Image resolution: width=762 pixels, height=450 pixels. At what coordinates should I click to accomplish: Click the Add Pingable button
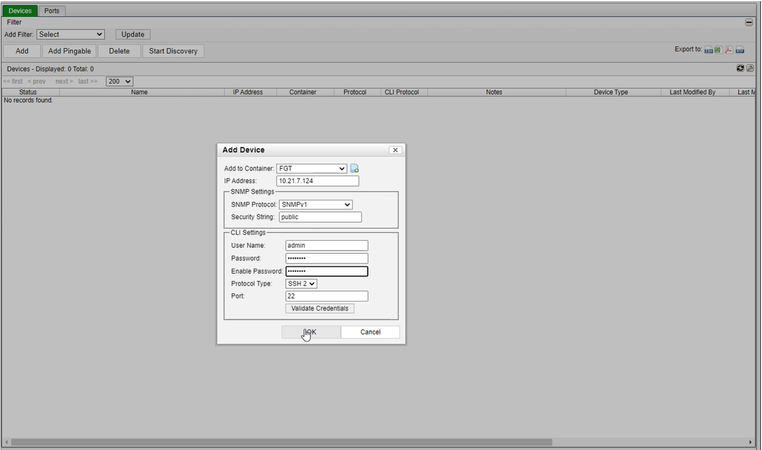click(69, 50)
